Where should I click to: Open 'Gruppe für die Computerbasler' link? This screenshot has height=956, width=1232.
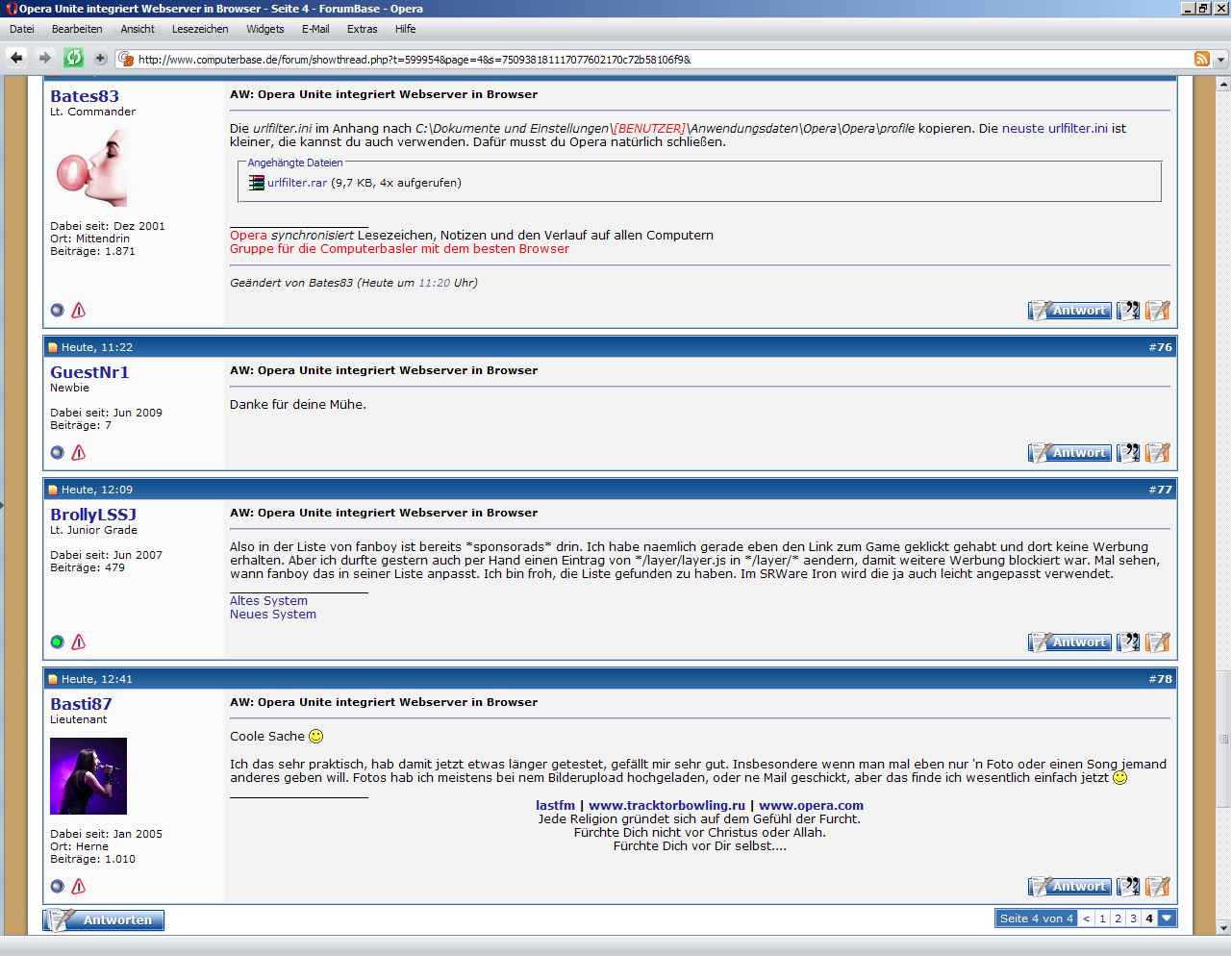pyautogui.click(x=399, y=248)
